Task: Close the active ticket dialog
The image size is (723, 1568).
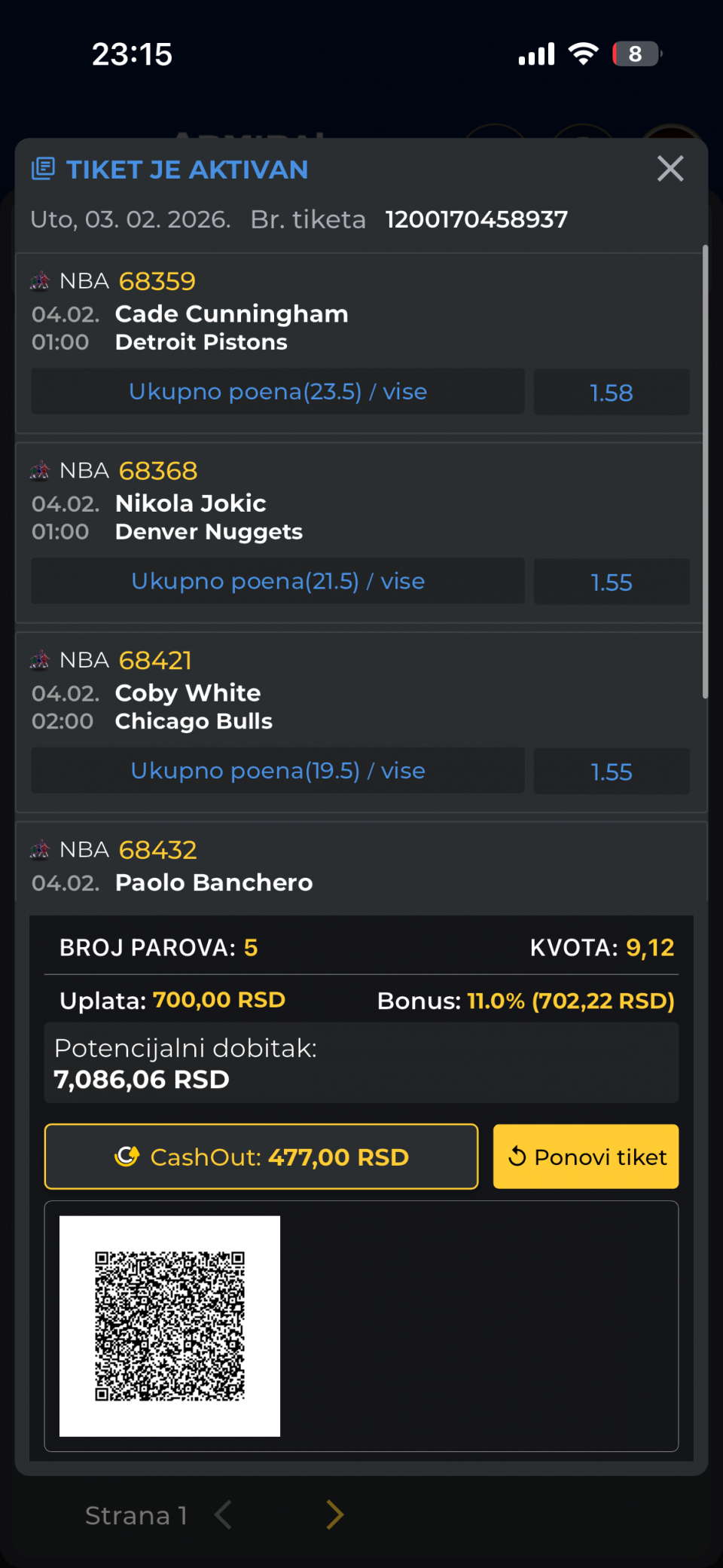Action: tap(670, 169)
